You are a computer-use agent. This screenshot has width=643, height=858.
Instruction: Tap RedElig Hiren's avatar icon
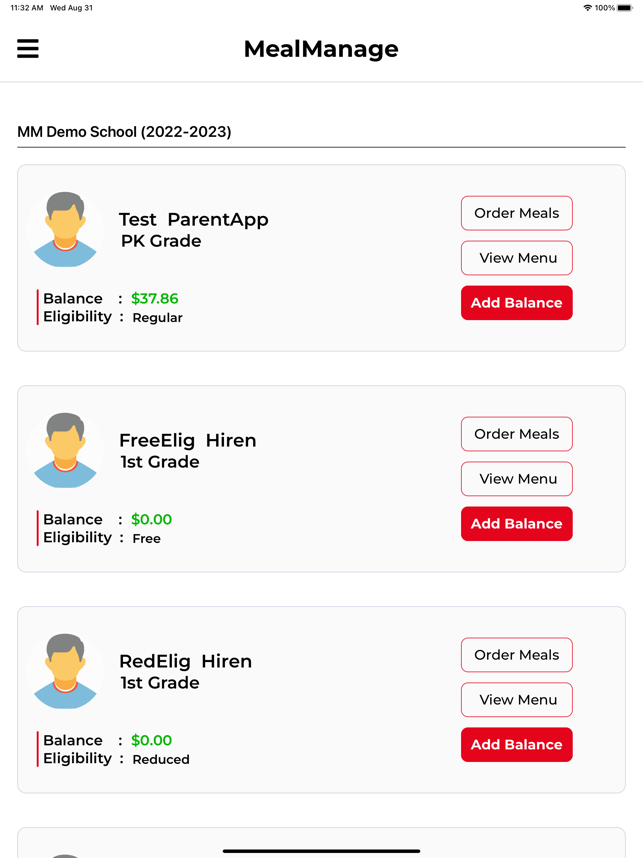click(65, 671)
